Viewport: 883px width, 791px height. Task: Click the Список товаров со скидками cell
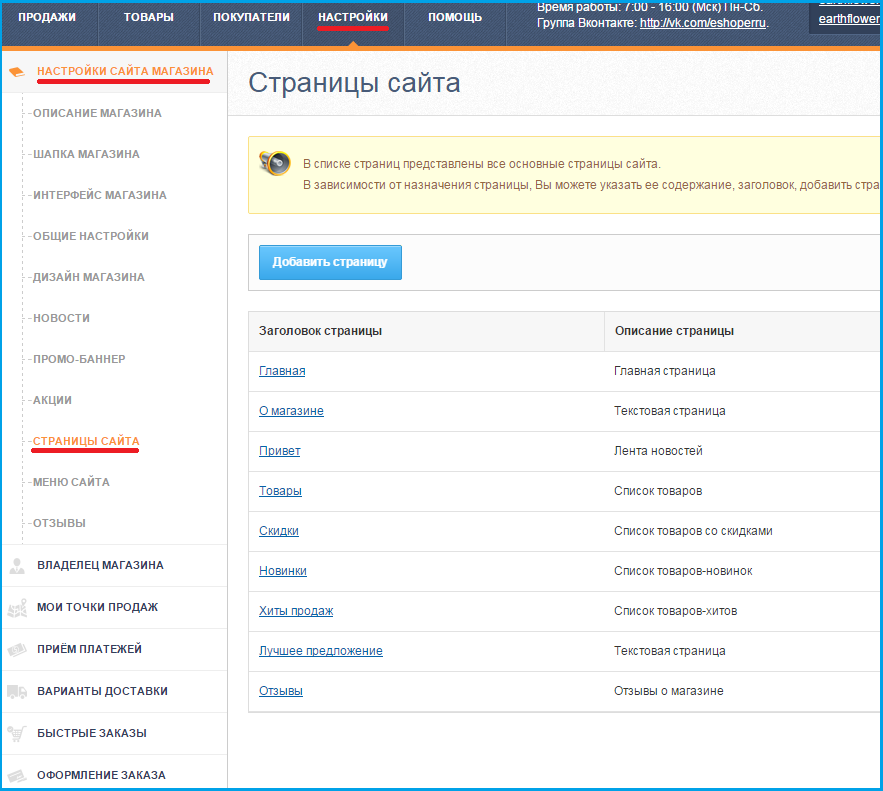[693, 531]
